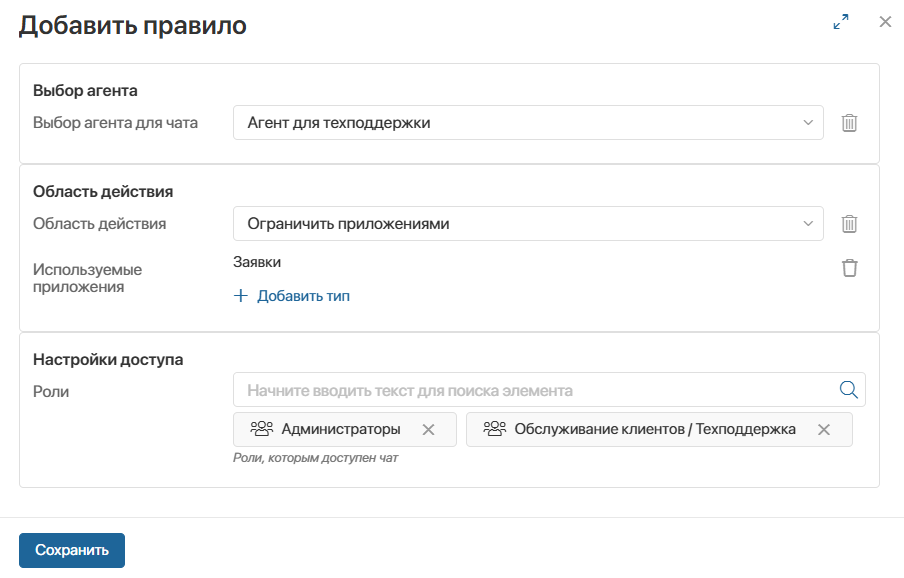This screenshot has height=578, width=904.
Task: Click the Обслуживание клиентов / Техподдержка role chip
Action: tap(654, 429)
